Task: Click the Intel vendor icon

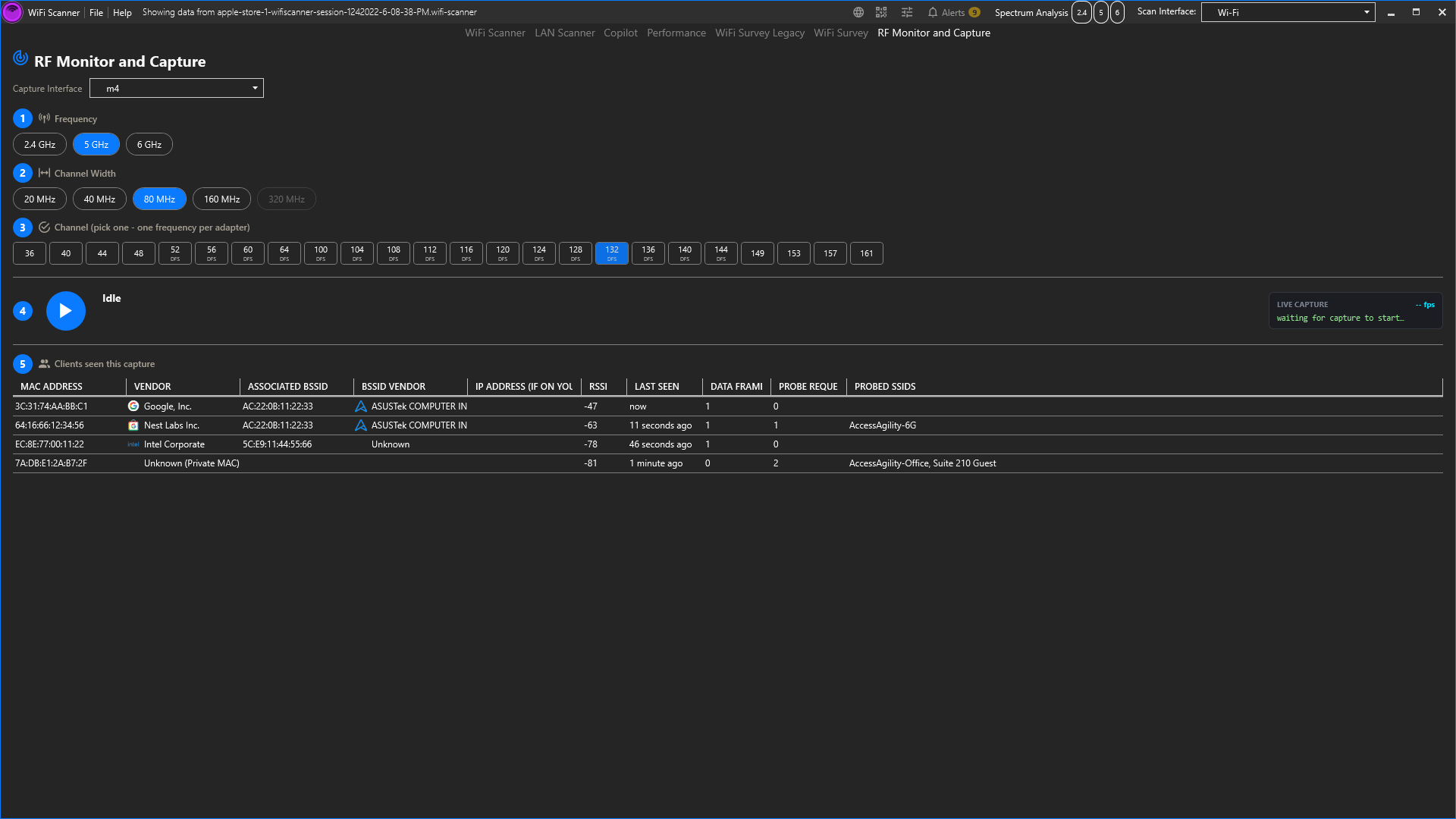Action: [x=133, y=444]
